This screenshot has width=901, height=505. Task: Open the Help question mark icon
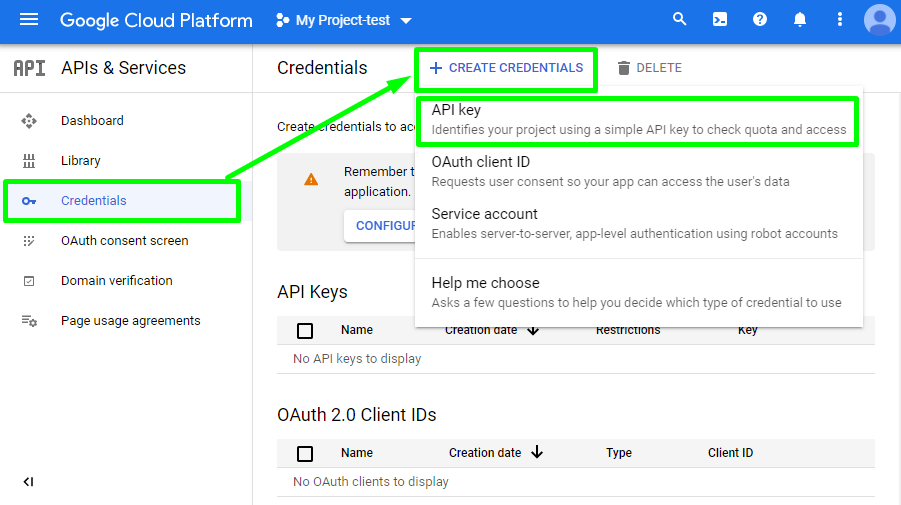click(760, 20)
